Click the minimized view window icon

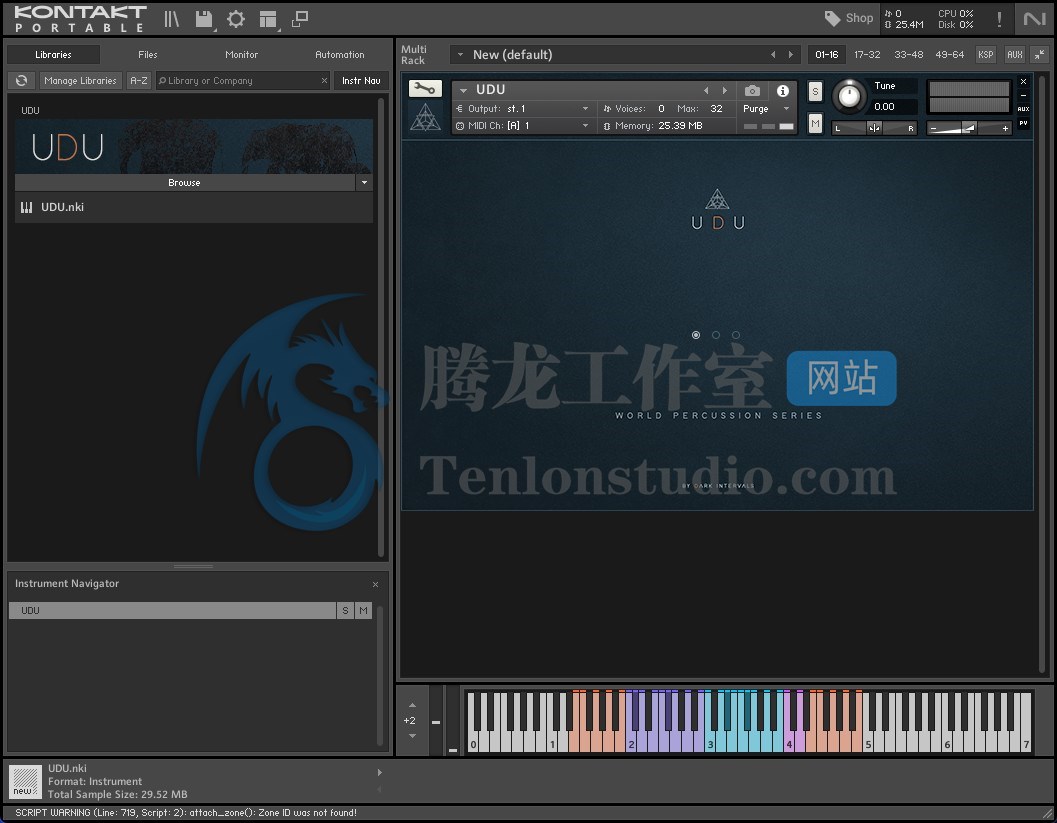coord(300,19)
